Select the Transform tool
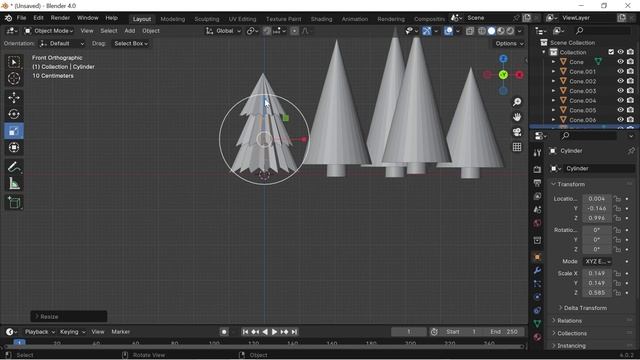 pyautogui.click(x=14, y=147)
